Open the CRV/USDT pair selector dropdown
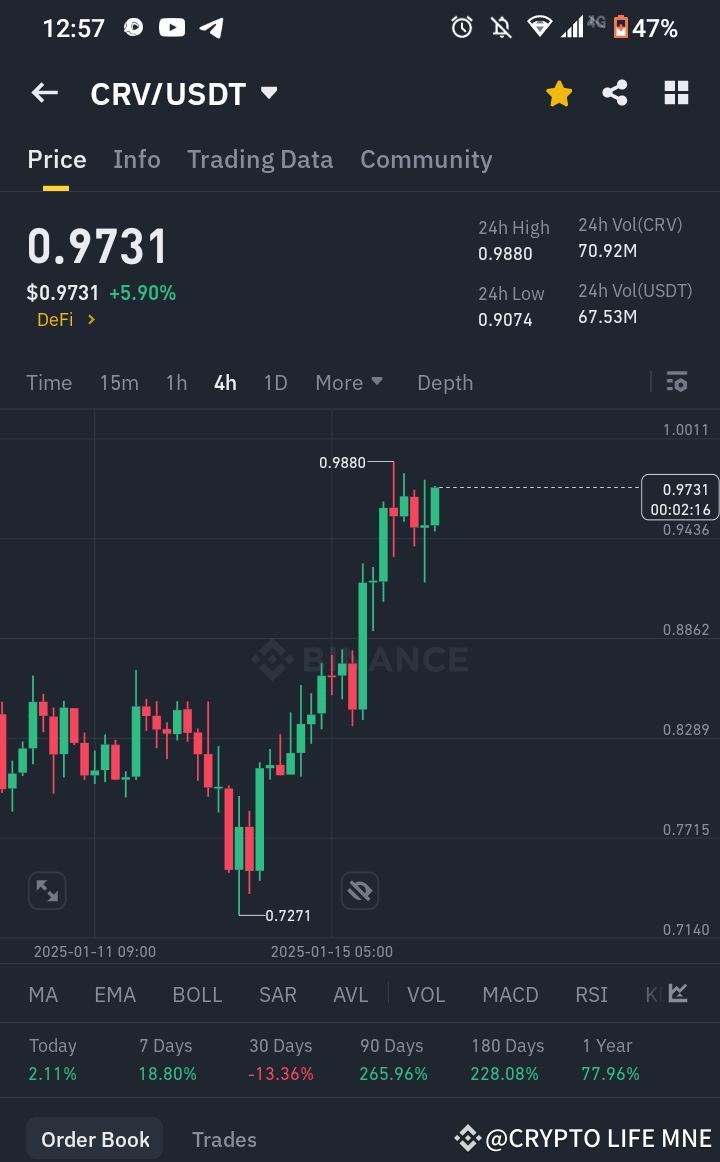This screenshot has height=1162, width=720. (268, 93)
